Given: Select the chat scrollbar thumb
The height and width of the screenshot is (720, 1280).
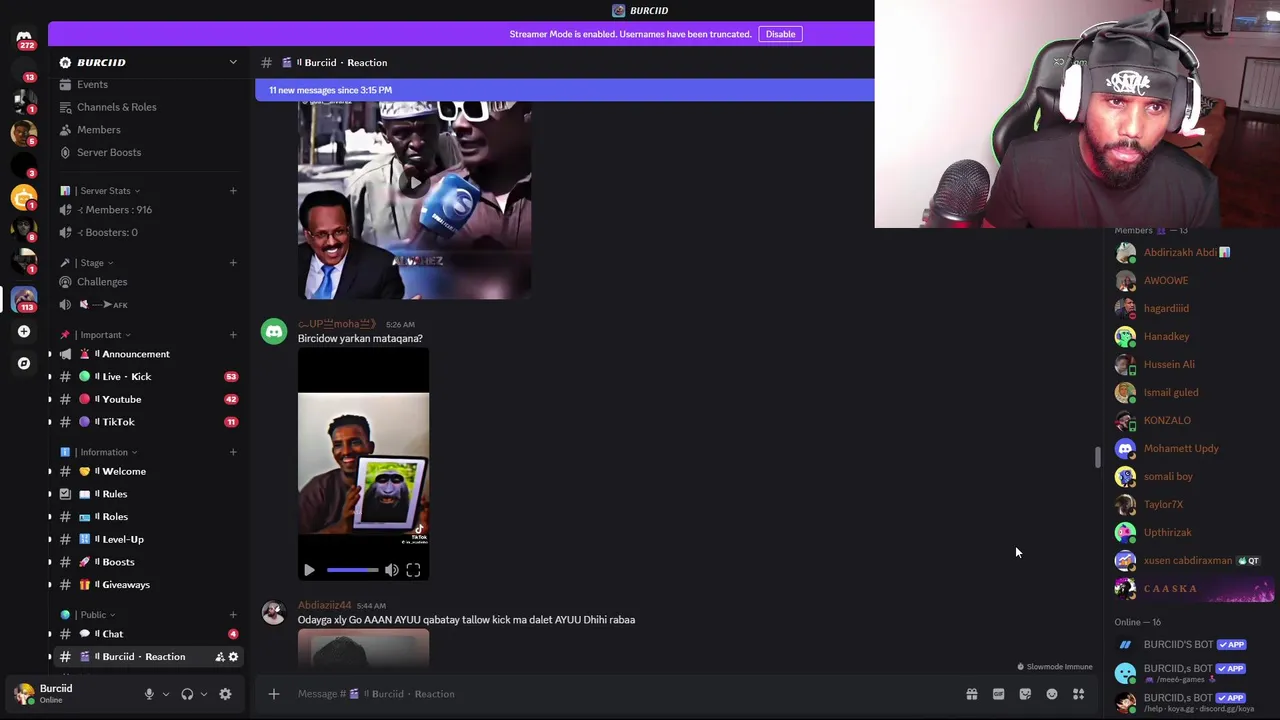Looking at the screenshot, I should (1097, 457).
